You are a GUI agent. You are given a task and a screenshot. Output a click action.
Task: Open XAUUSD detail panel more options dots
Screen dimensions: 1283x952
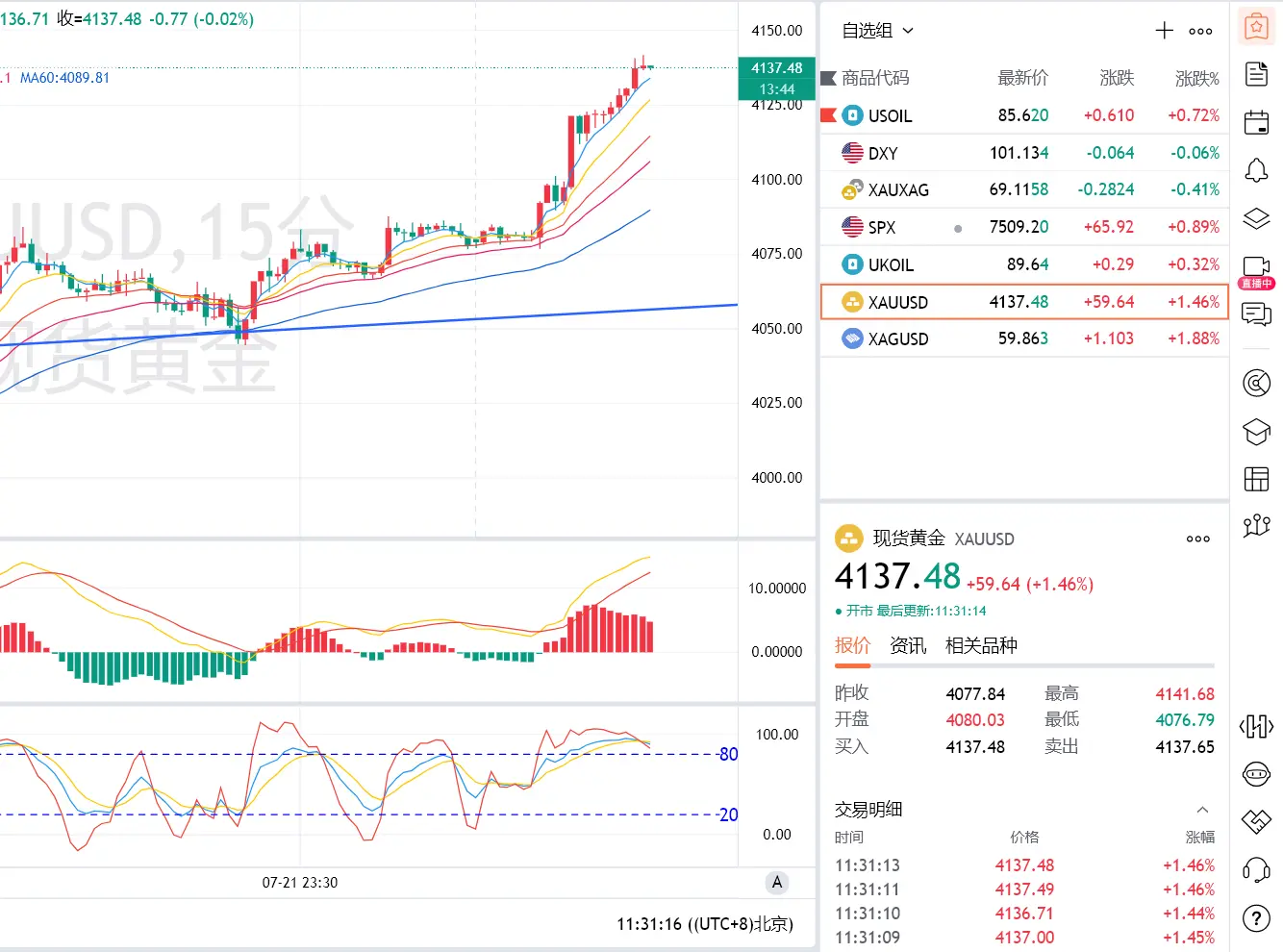click(x=1198, y=539)
